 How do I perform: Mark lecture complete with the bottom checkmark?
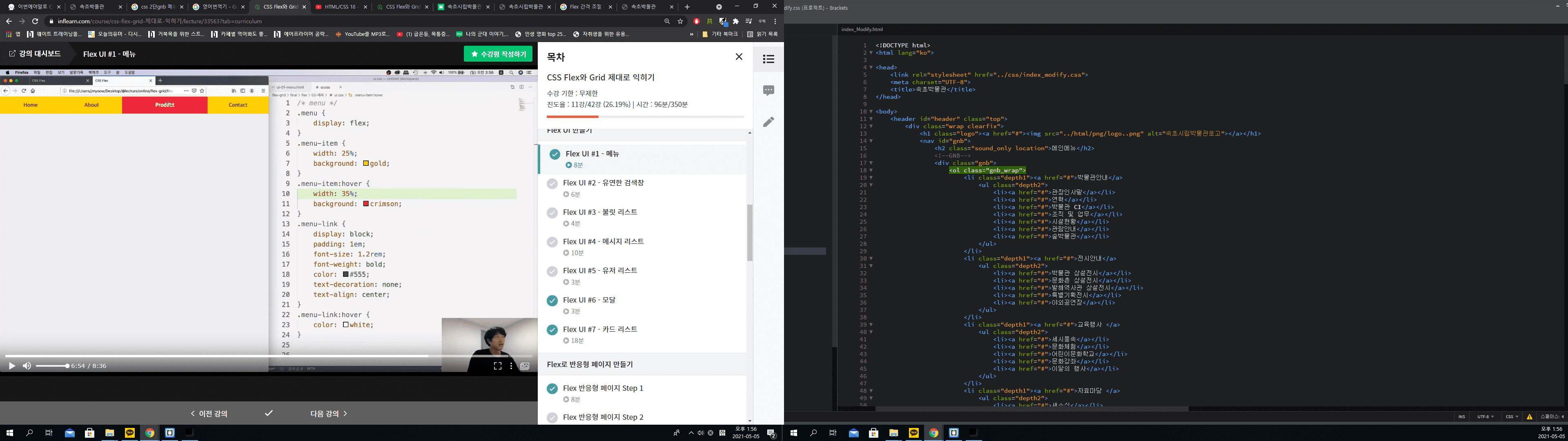(268, 413)
